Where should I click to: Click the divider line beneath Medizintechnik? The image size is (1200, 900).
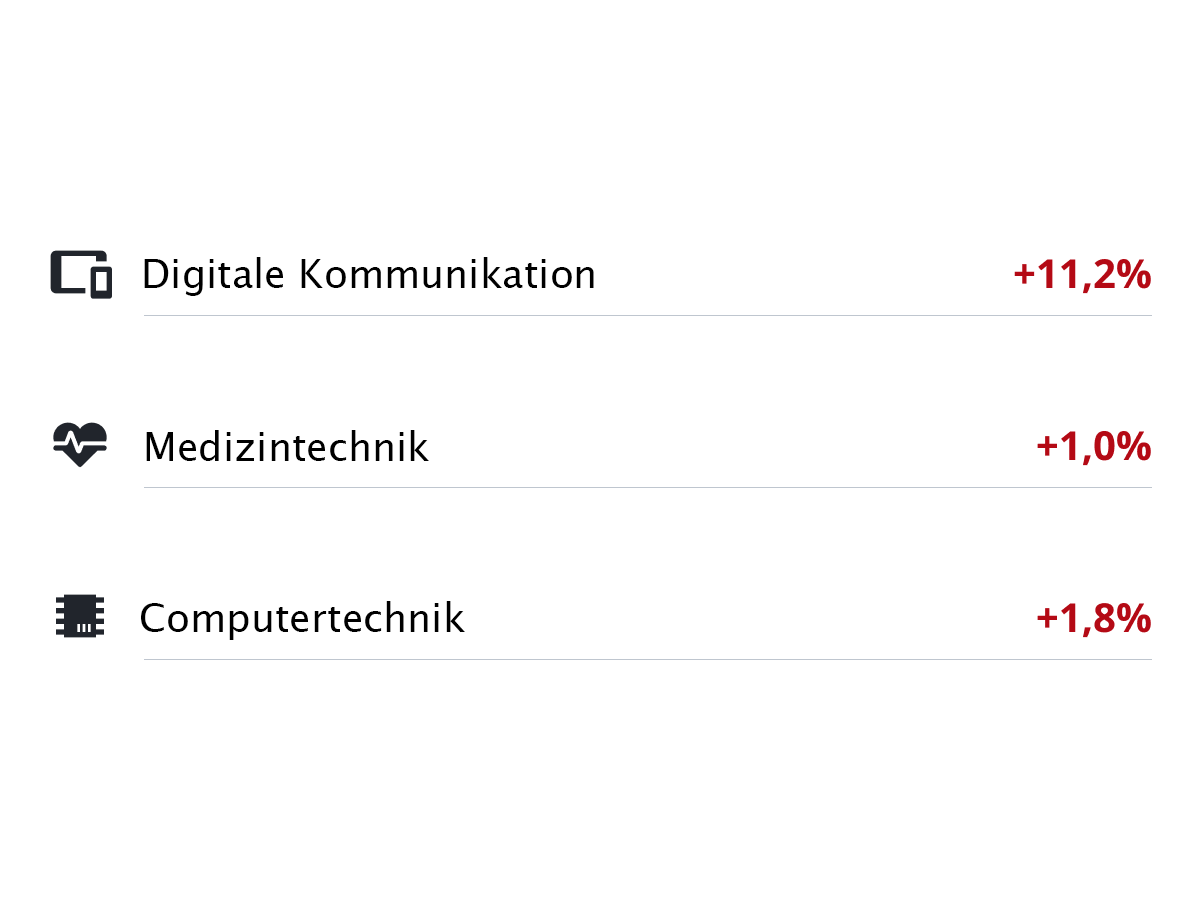tap(647, 487)
